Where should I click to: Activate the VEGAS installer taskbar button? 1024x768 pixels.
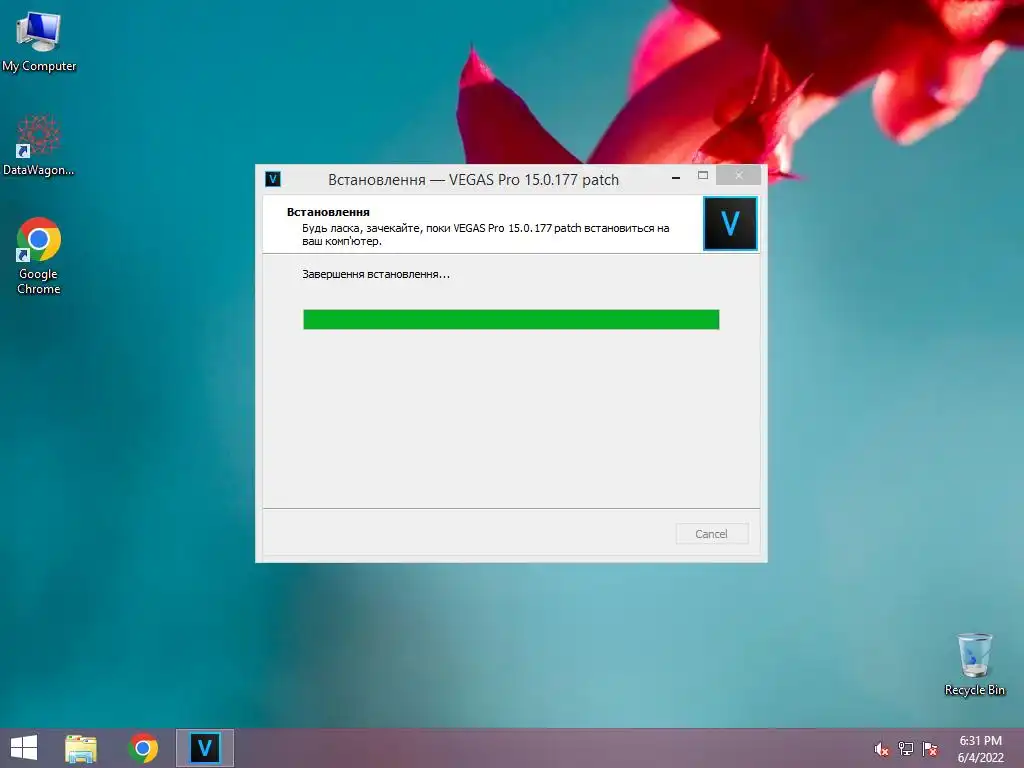pyautogui.click(x=204, y=748)
